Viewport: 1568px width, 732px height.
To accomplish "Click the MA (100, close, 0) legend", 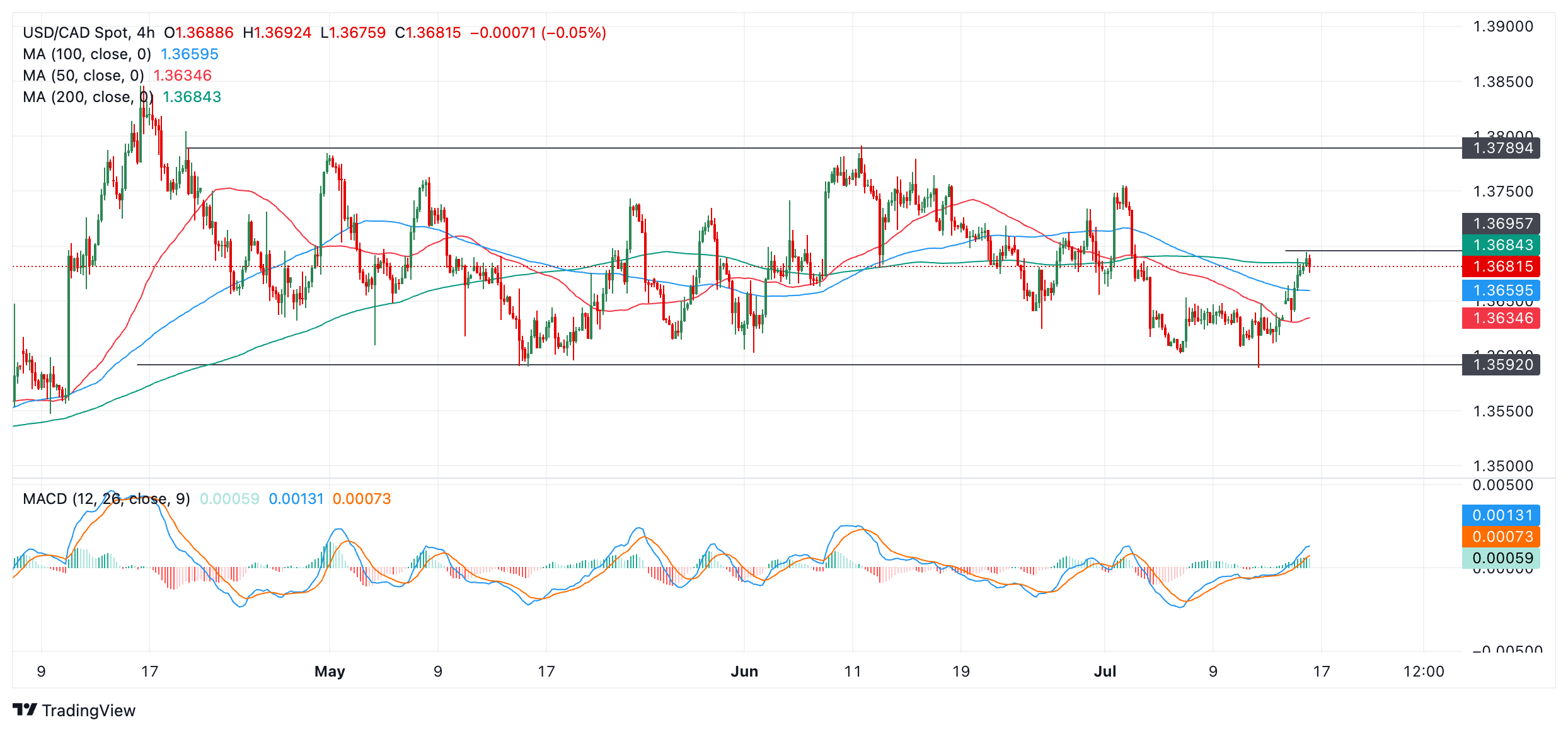I will (87, 54).
